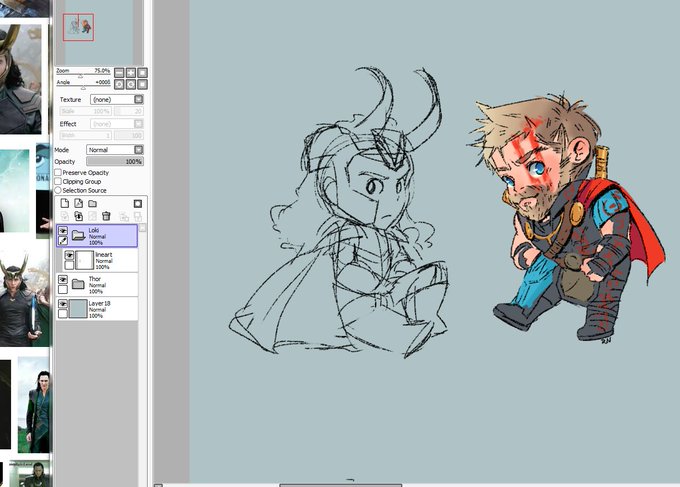
Task: Add a layer mask to the selected layer
Action: point(138,203)
